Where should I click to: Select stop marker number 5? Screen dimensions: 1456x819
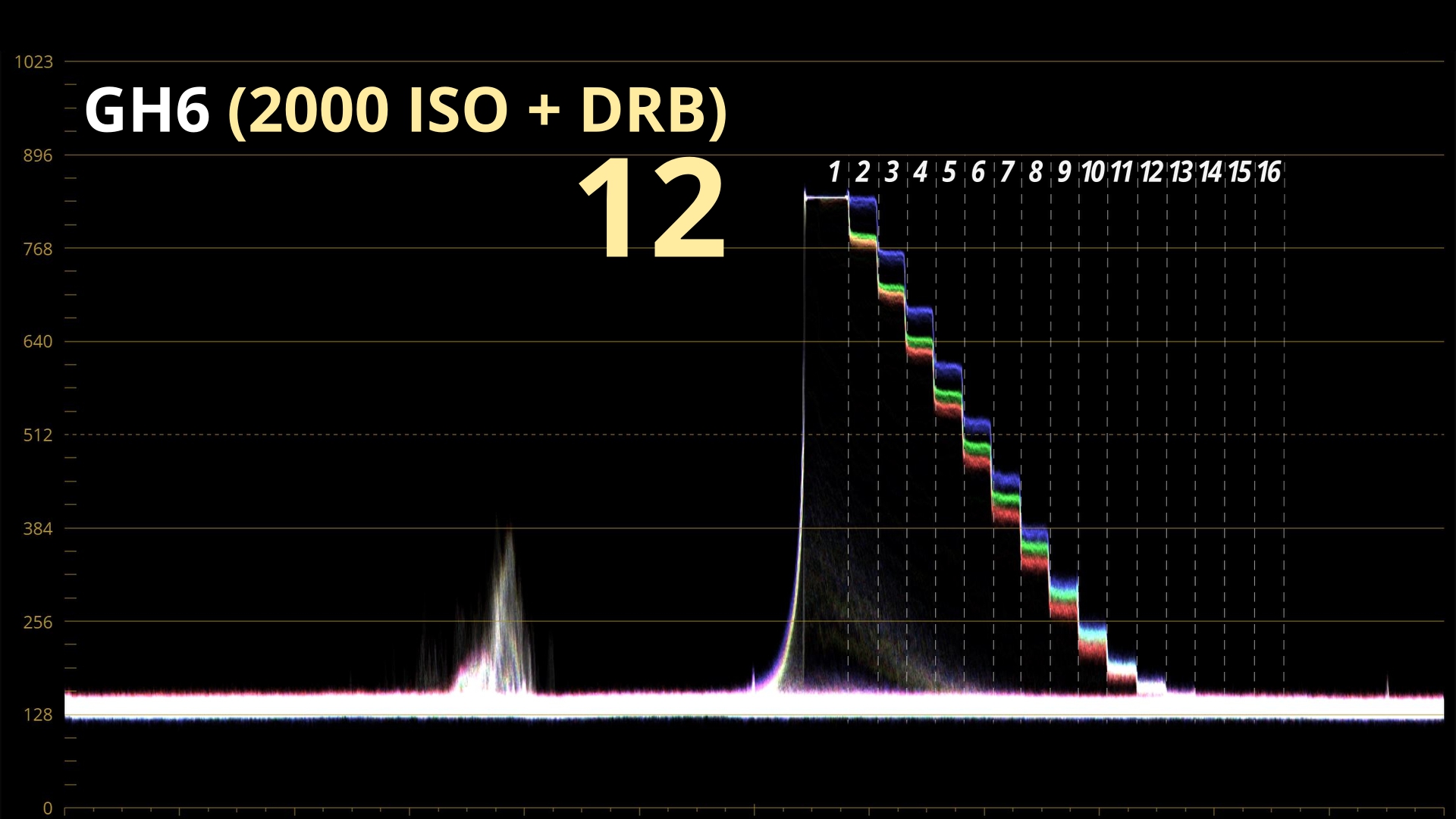[949, 173]
